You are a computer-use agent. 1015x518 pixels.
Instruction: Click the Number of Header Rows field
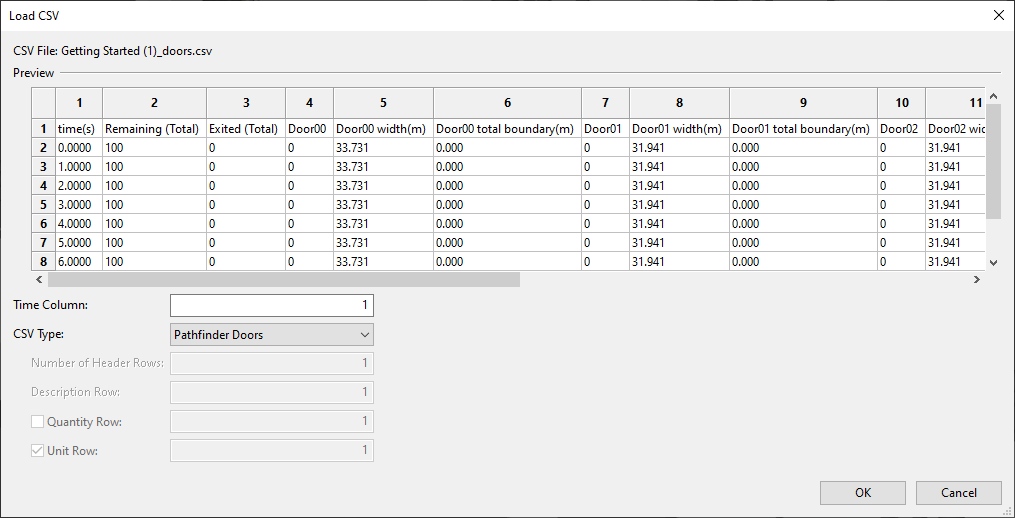click(x=272, y=363)
